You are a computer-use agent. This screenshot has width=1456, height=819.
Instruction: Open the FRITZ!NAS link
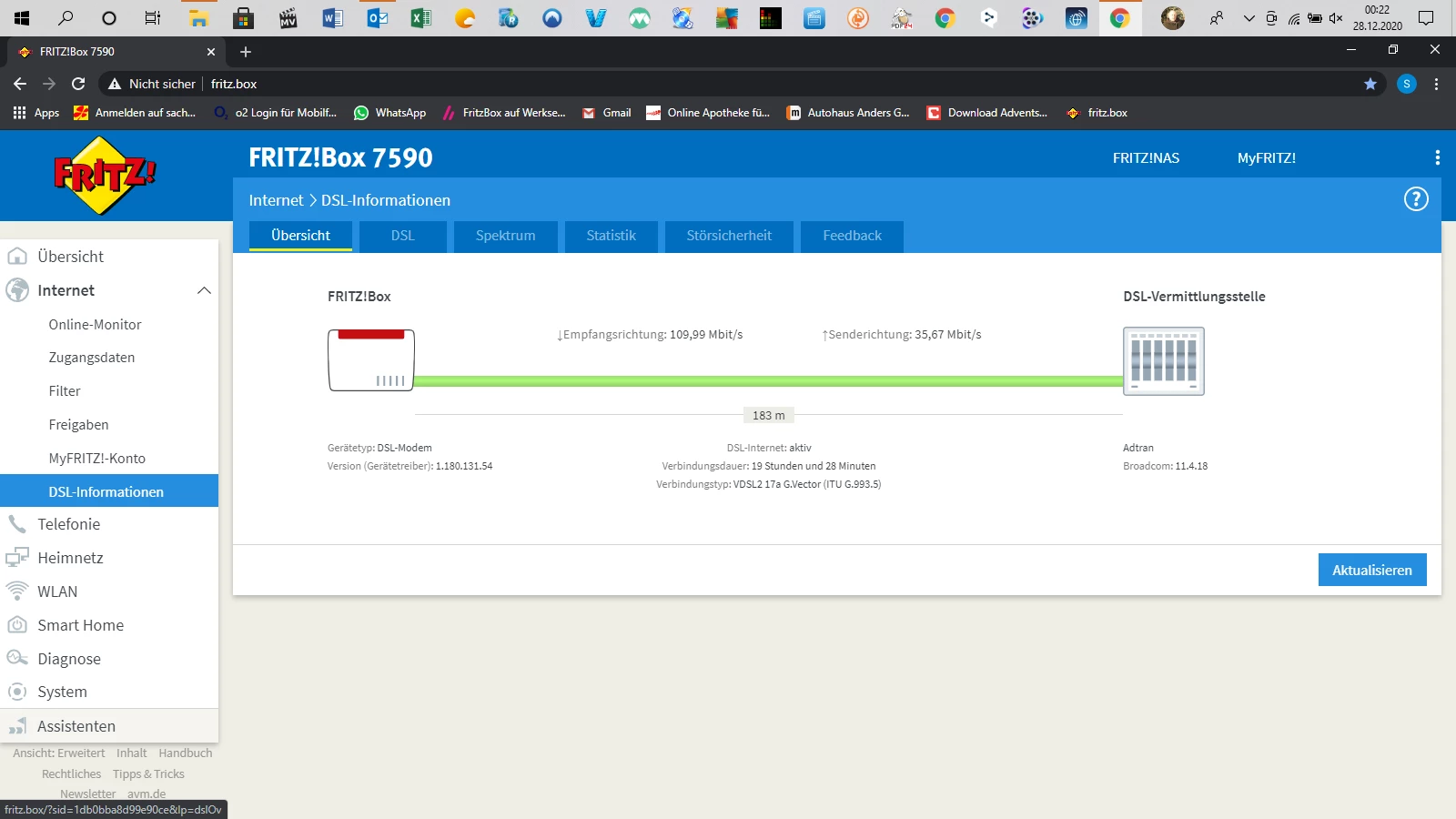click(1146, 157)
